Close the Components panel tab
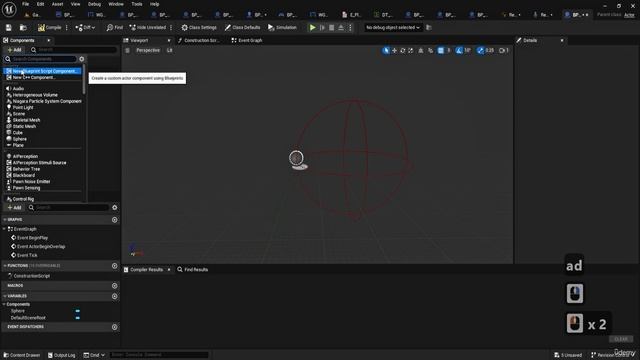640x360 pixels. click(x=49, y=40)
